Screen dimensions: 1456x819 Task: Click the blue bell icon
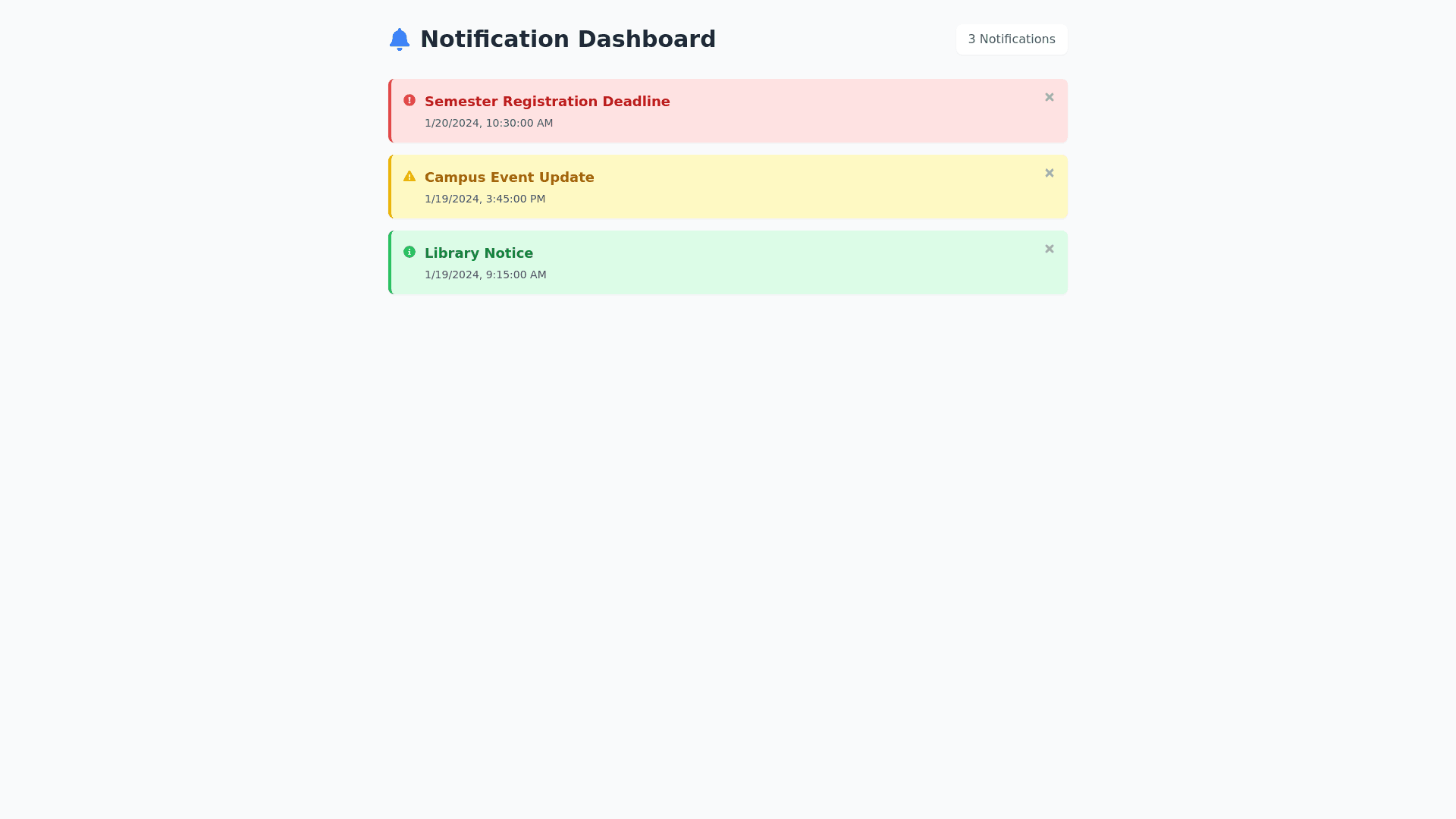click(x=400, y=39)
